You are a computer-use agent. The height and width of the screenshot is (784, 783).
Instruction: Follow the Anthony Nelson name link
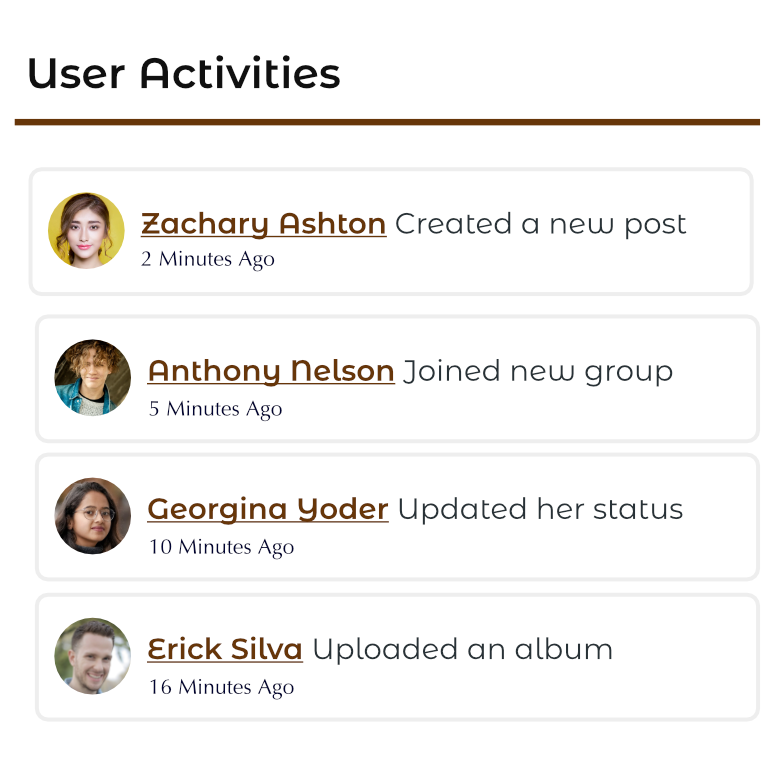[x=271, y=371]
